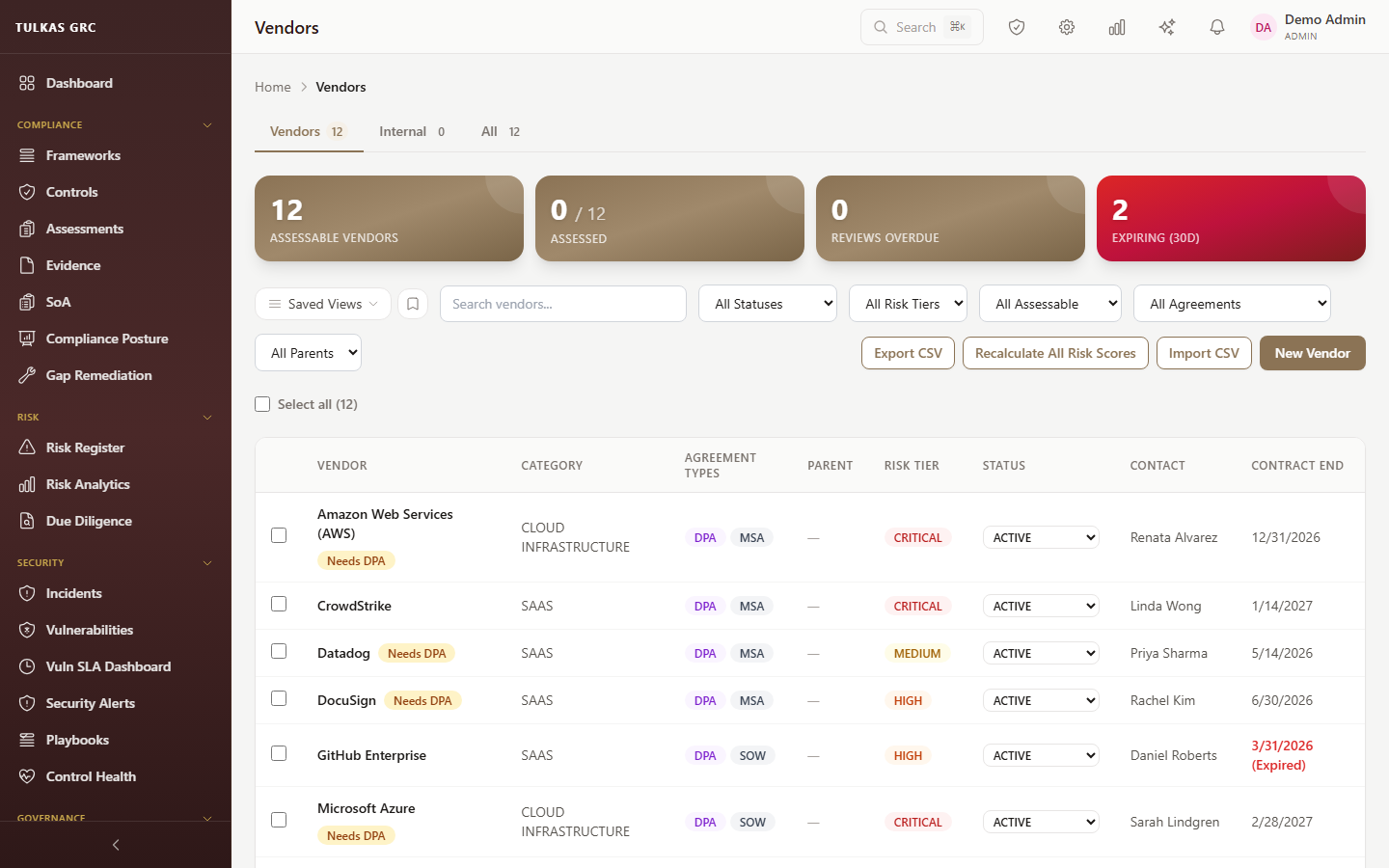
Task: Open Gap Remediation wrench icon
Action: pyautogui.click(x=27, y=375)
